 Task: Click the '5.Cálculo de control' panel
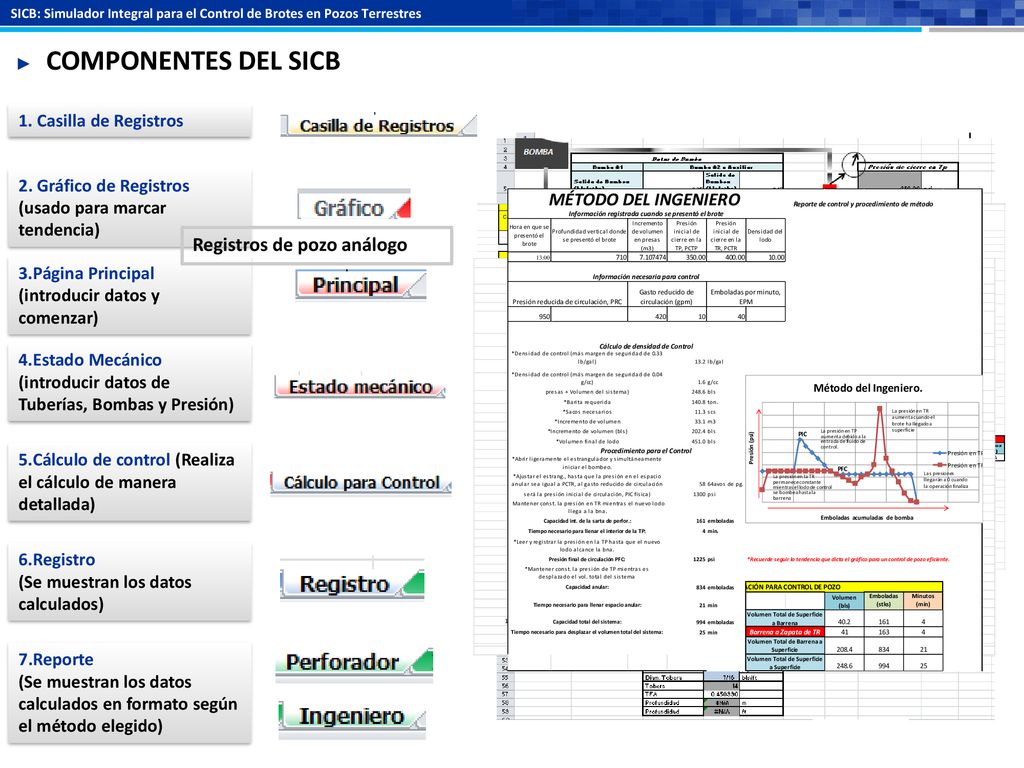[129, 482]
